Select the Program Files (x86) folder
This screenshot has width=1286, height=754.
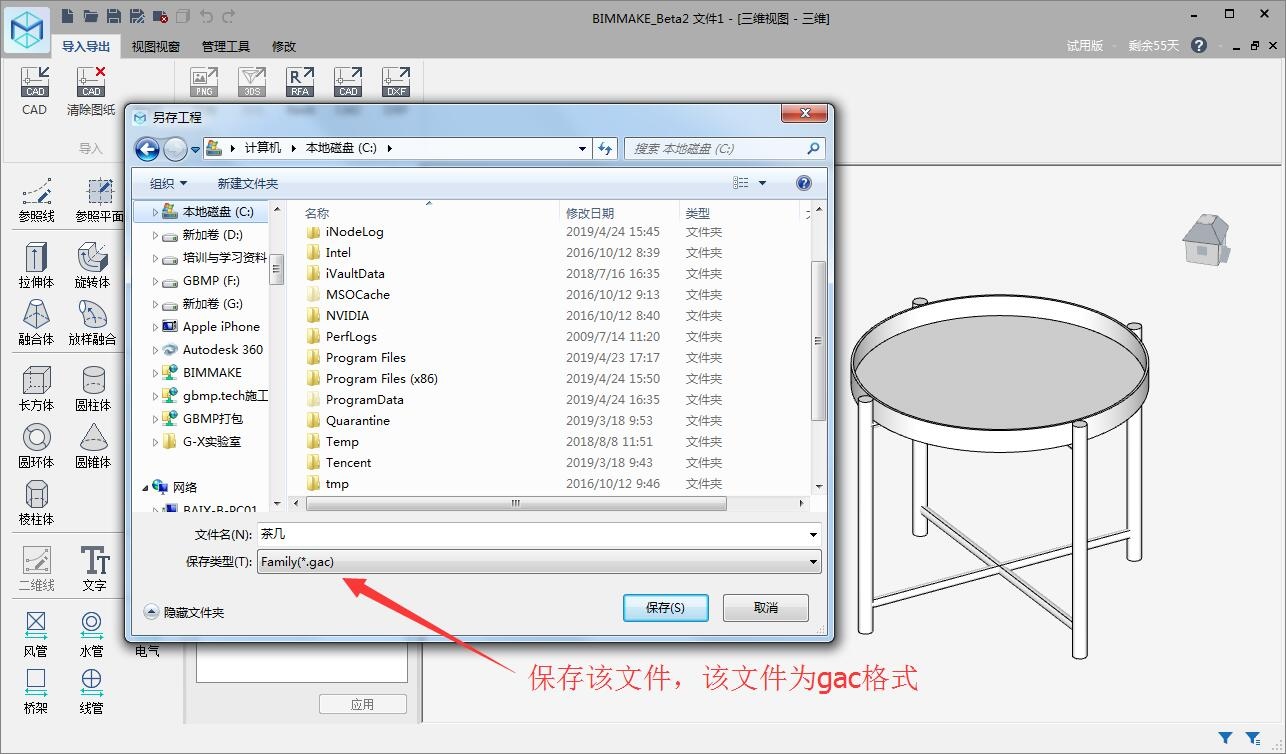pos(381,379)
